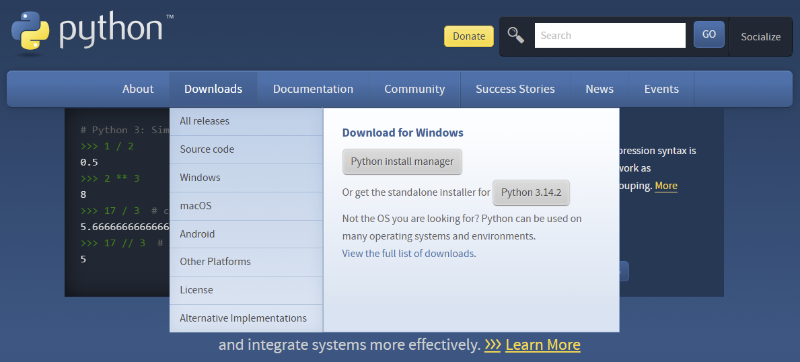This screenshot has height=362, width=800.
Task: Click the More link beside expression text
Action: point(666,186)
